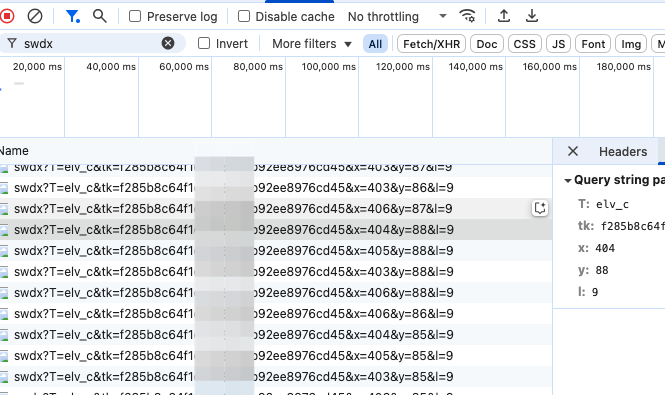Switch to the Headers tab

623,151
